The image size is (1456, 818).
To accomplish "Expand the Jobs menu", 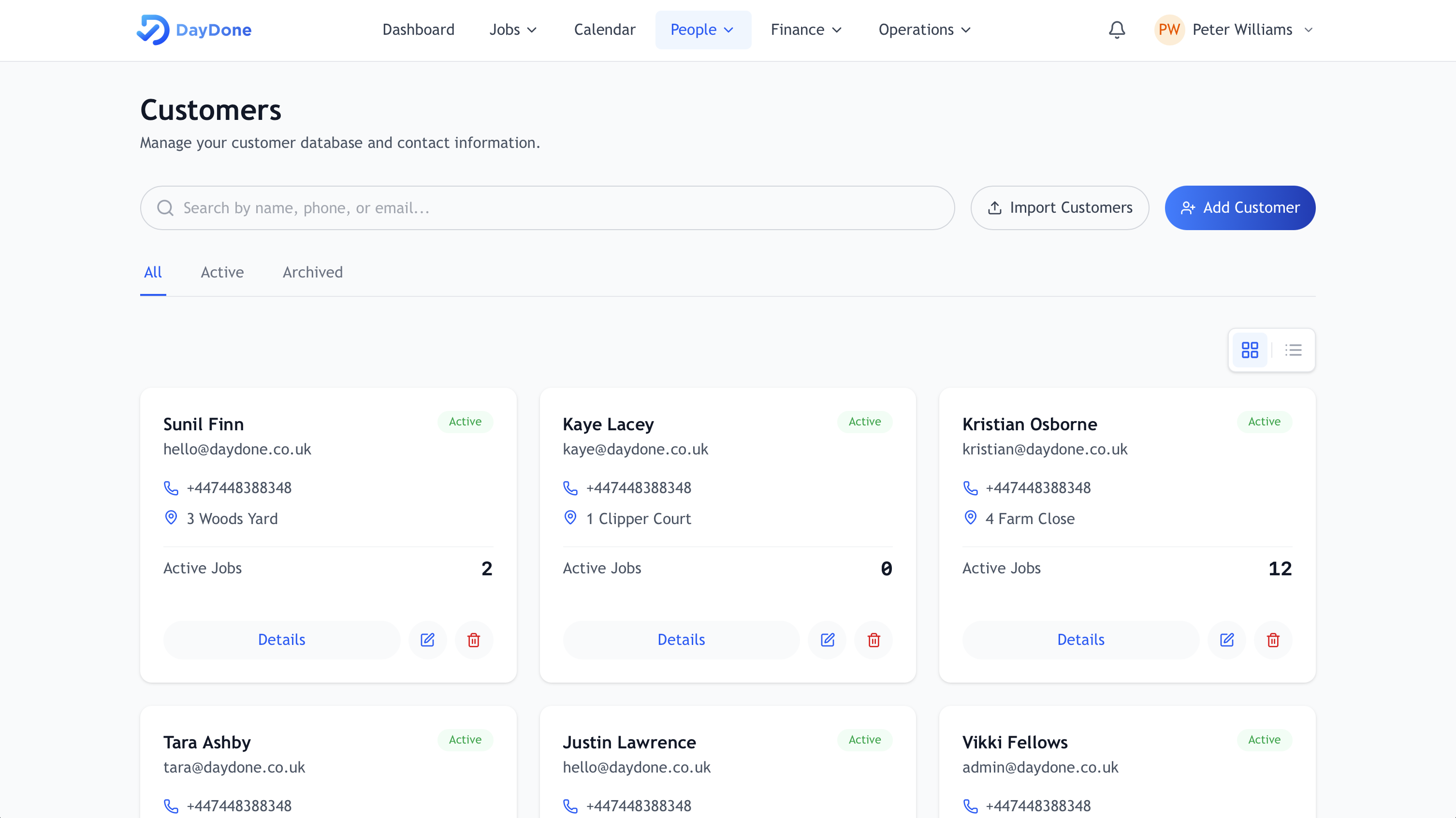I will [513, 29].
